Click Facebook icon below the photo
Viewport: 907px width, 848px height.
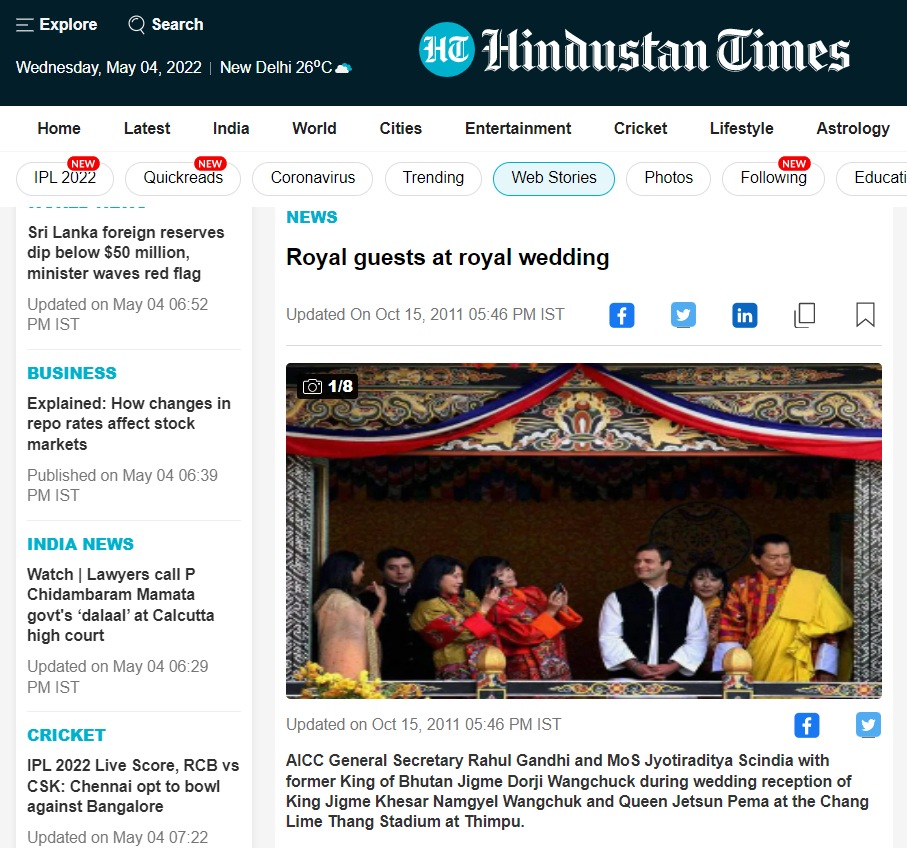click(x=806, y=725)
